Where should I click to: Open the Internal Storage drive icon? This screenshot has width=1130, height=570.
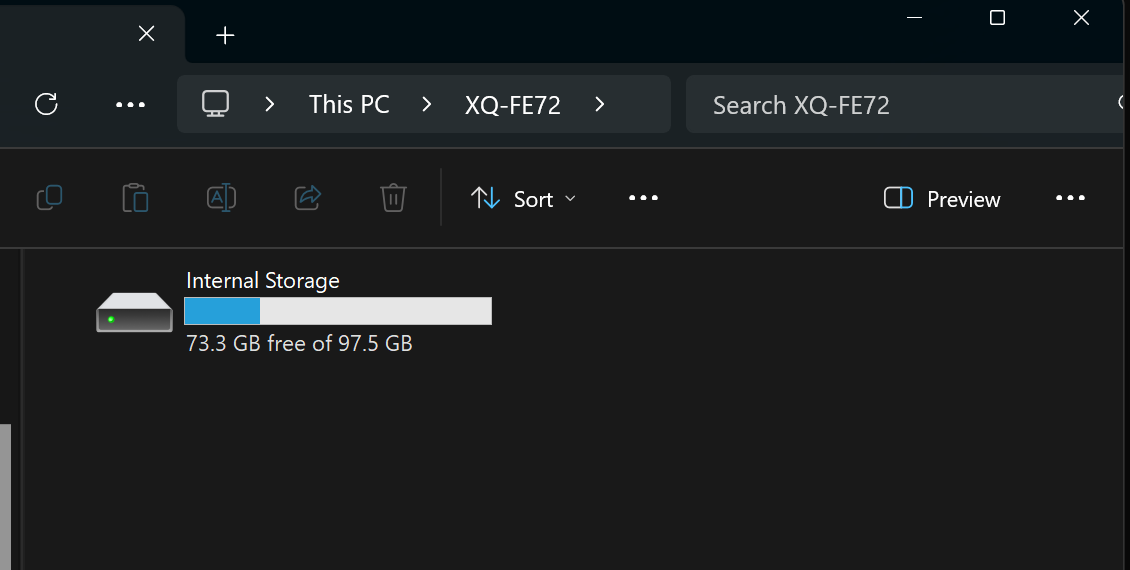coord(134,312)
